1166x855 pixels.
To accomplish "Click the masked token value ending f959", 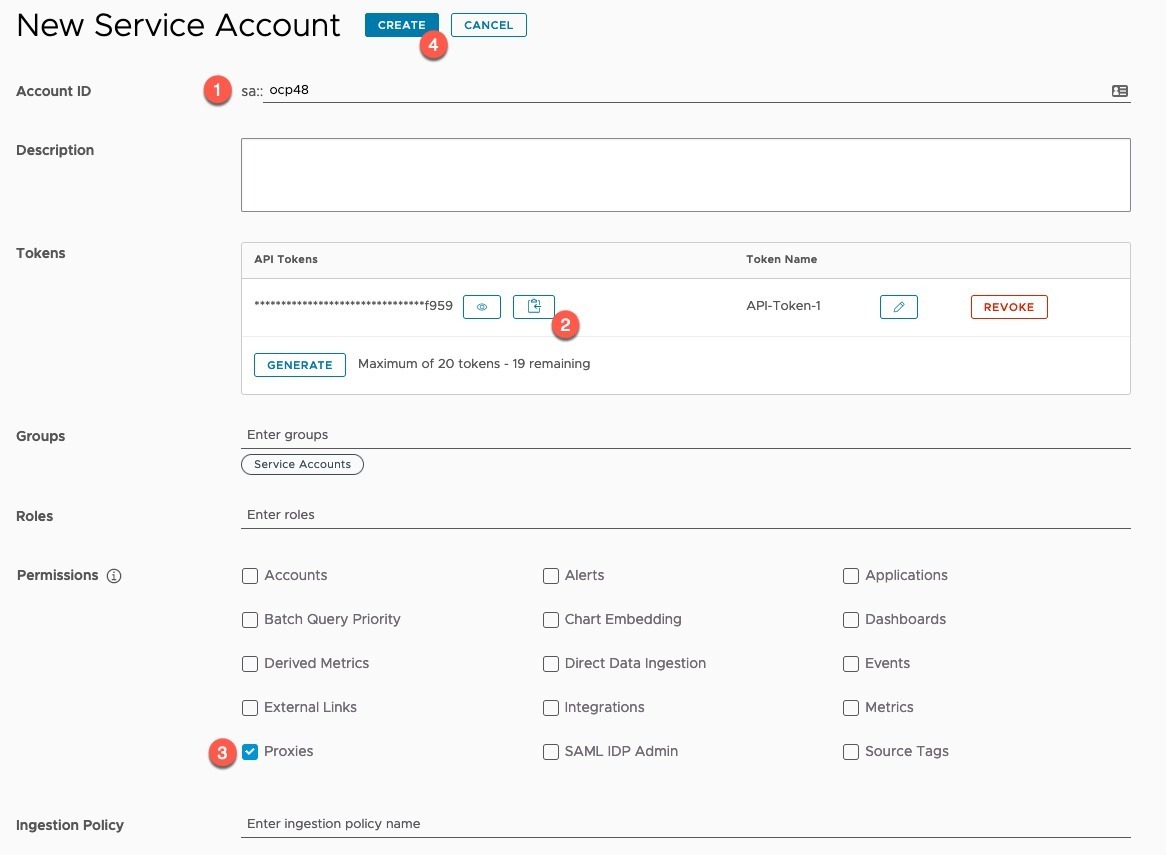I will coord(353,306).
